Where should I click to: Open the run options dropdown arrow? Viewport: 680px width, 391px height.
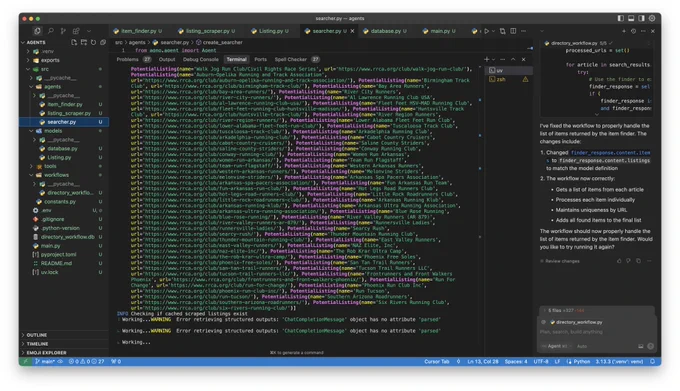coord(493,31)
